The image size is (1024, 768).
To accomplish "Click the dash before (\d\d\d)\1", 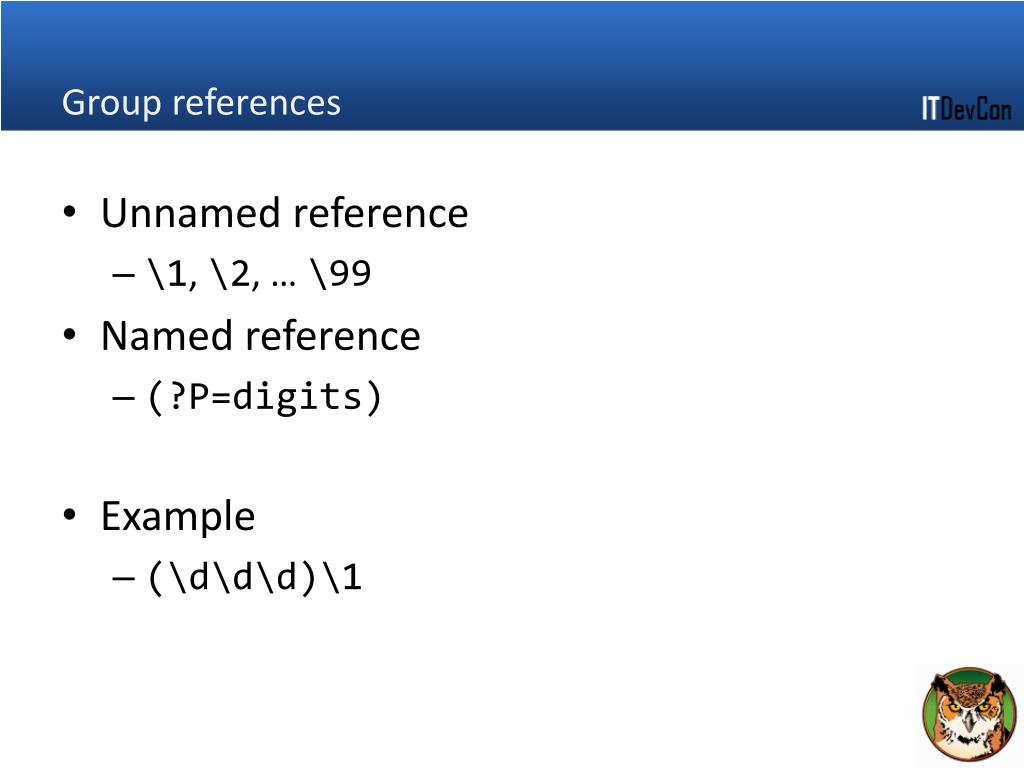I will tap(123, 578).
